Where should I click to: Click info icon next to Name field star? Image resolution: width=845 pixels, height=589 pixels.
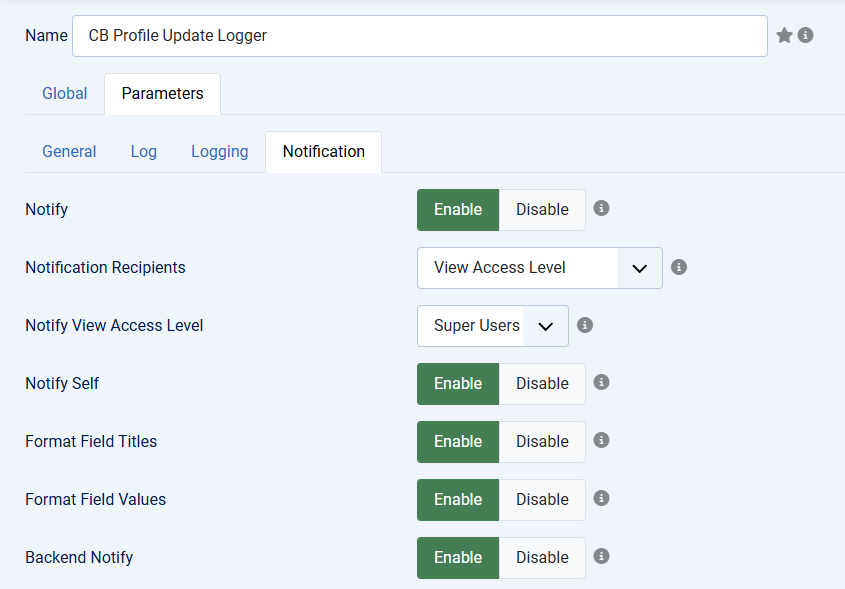tap(805, 35)
